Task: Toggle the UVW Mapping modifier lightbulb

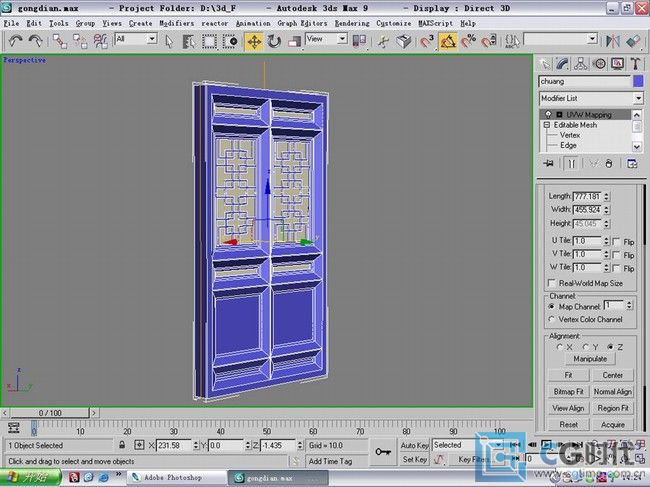Action: coord(548,114)
